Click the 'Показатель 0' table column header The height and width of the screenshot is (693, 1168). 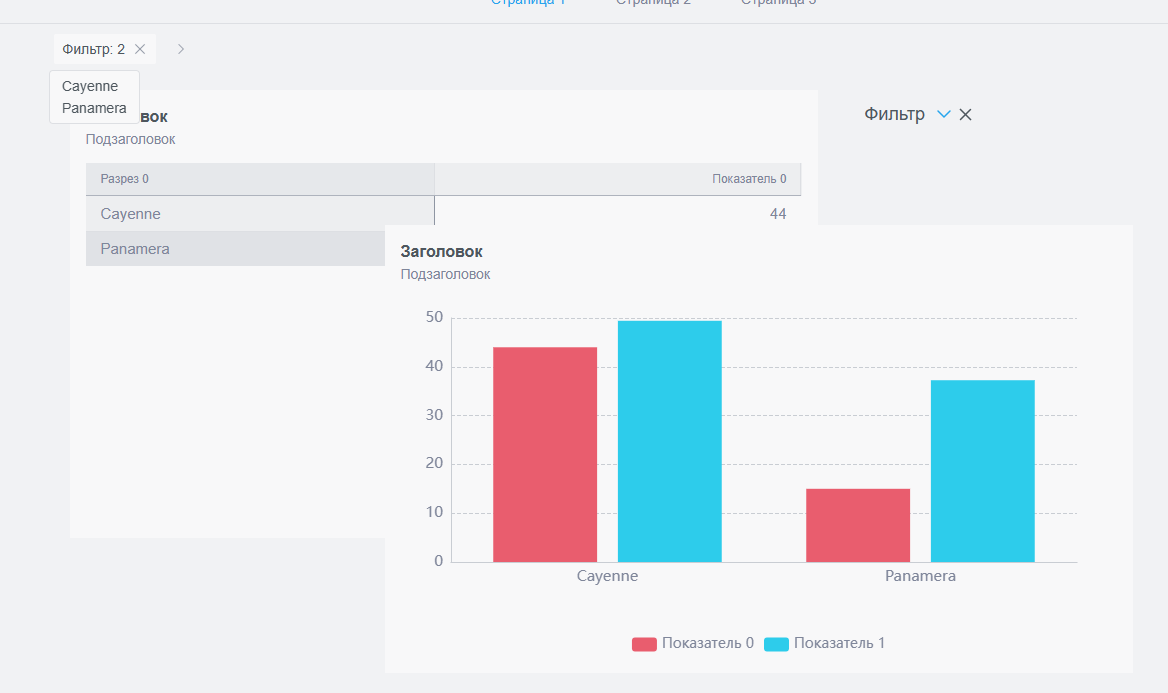[749, 179]
